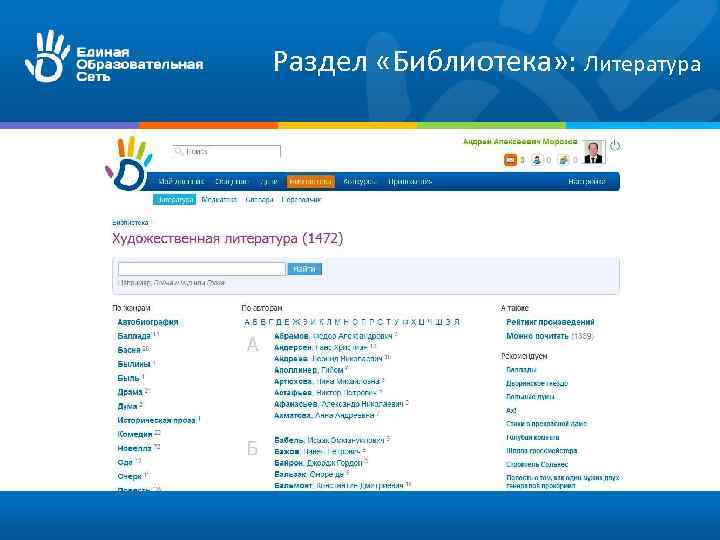Open the Драма genre
This screenshot has height=540, width=720.
pyautogui.click(x=130, y=392)
